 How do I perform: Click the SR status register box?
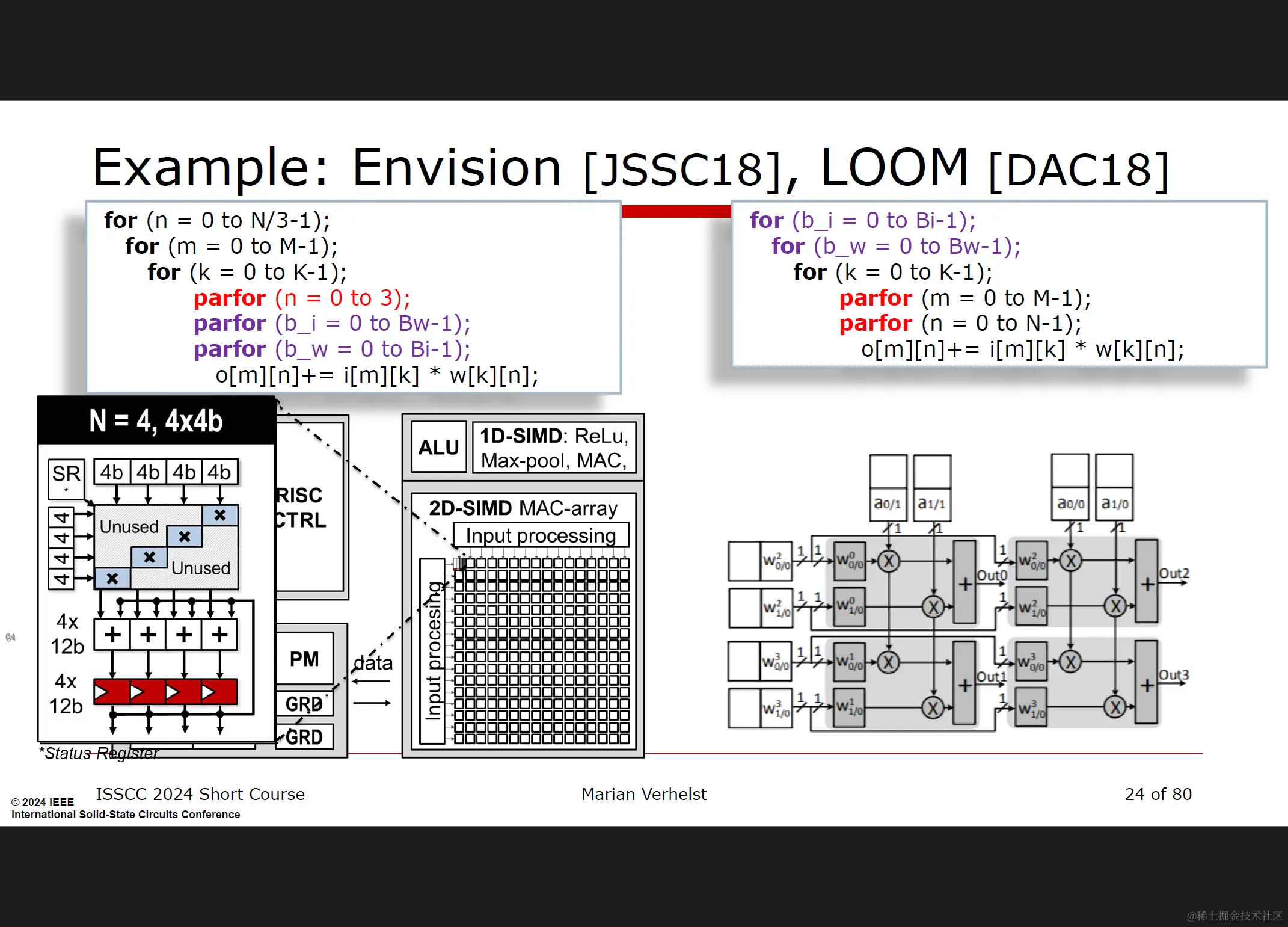click(66, 478)
